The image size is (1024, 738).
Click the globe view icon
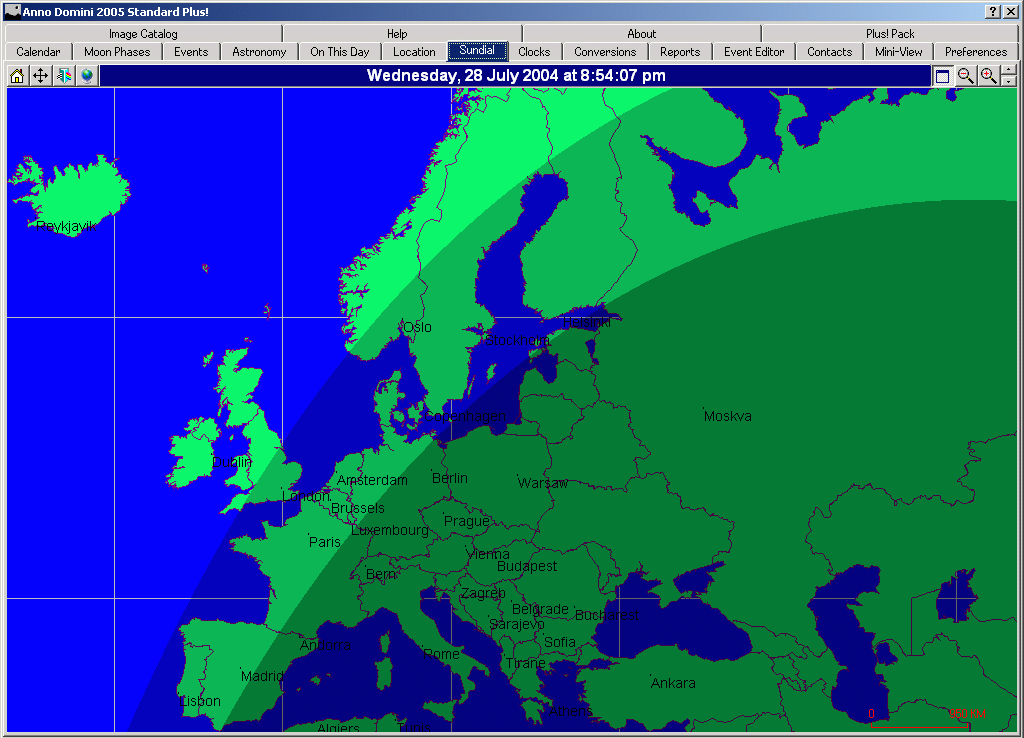[87, 76]
